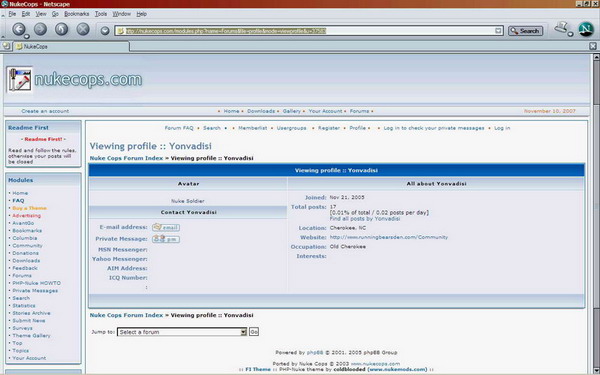Reload the page with the Reload button
The width and height of the screenshot is (600, 375).
[61, 29]
